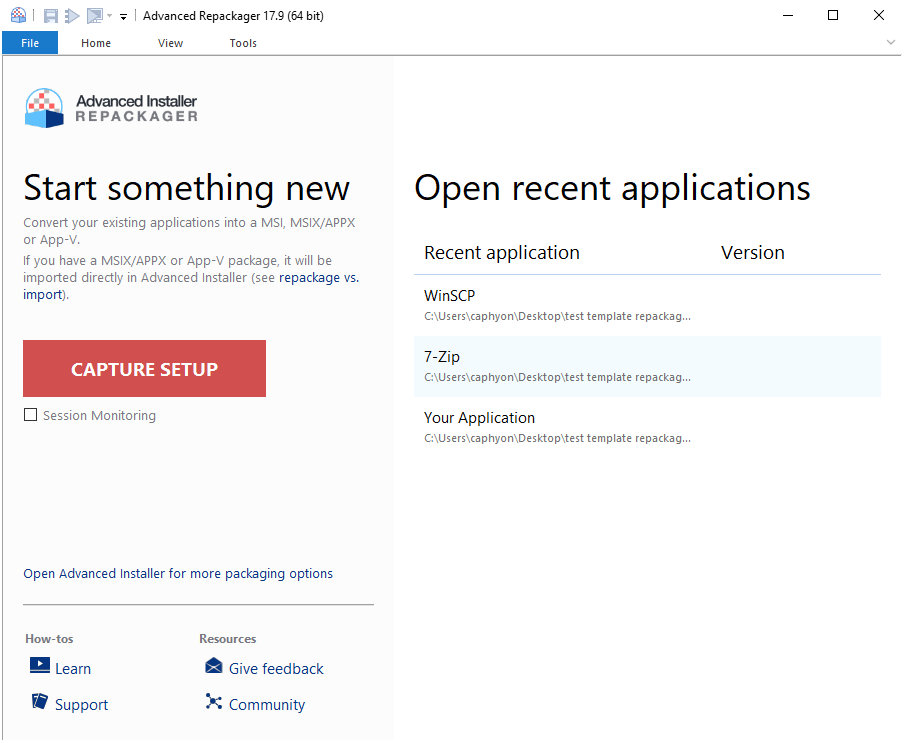Viewport: 904px width, 743px height.
Task: Close the Advanced Repackager window
Action: tap(879, 16)
